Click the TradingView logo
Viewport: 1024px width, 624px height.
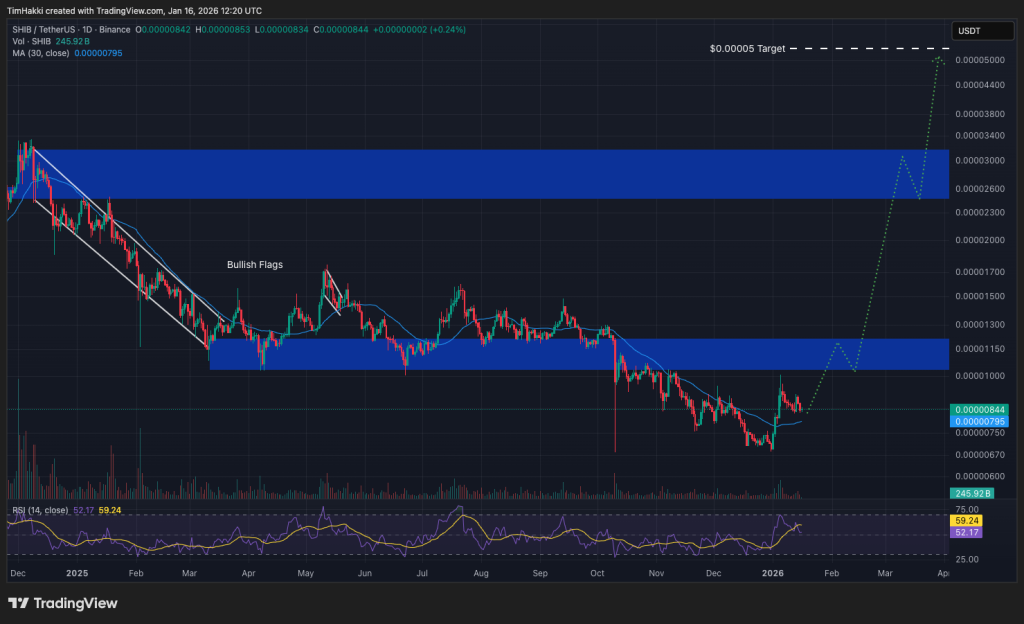60,603
